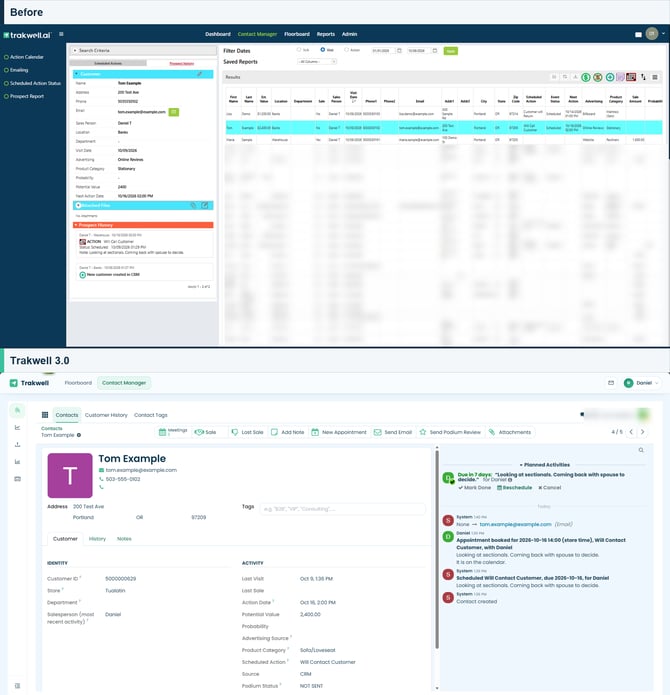This screenshot has width=670, height=695.
Task: Select the Sale filter date radio button
Action: (x=299, y=50)
